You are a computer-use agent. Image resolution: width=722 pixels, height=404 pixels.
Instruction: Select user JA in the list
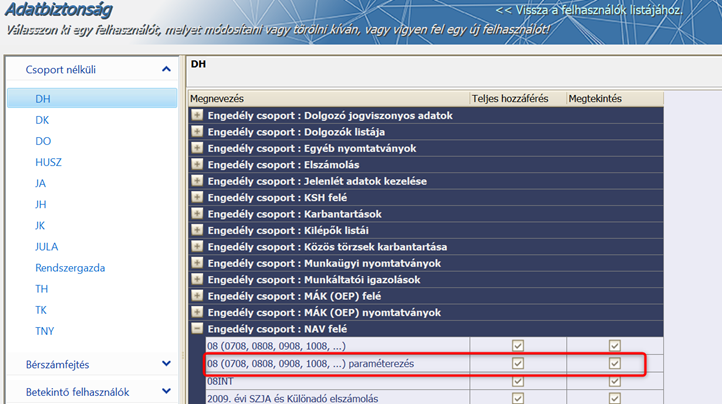click(41, 184)
